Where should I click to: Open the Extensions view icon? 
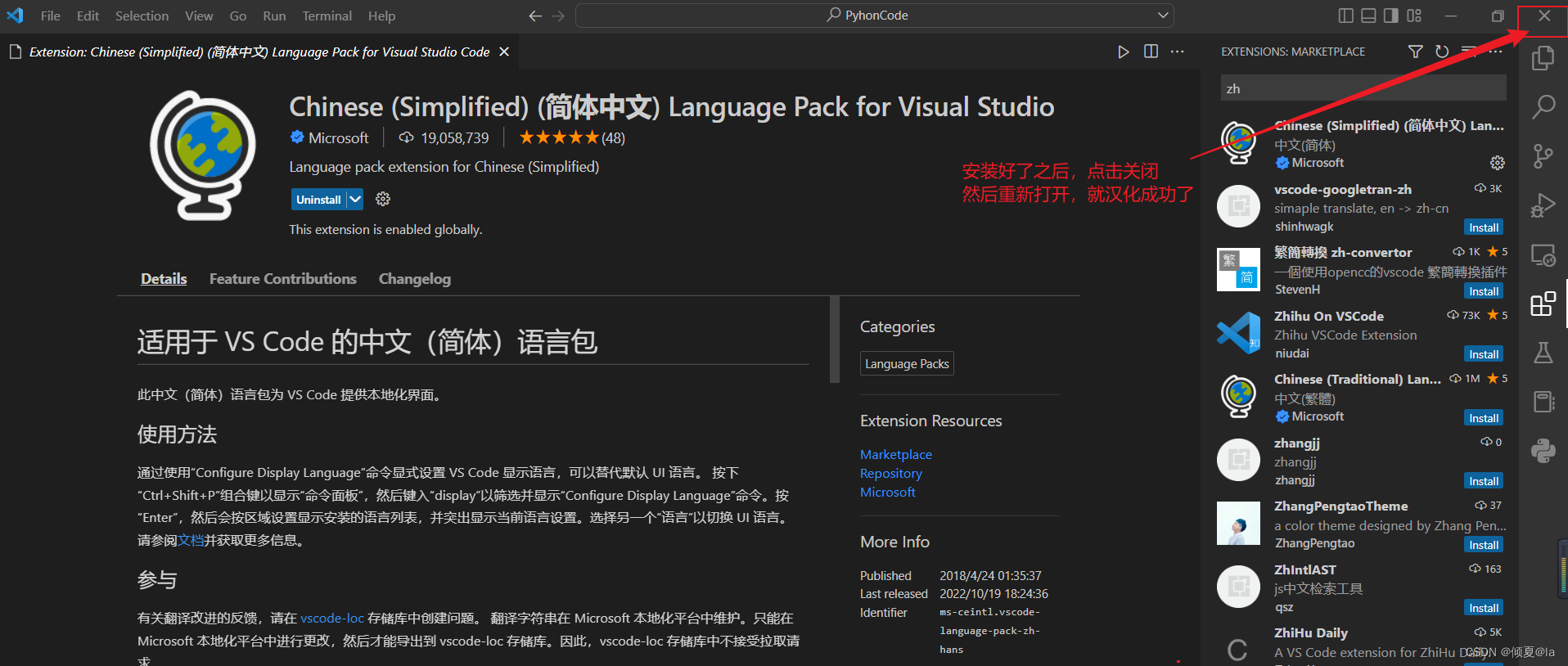[1543, 304]
